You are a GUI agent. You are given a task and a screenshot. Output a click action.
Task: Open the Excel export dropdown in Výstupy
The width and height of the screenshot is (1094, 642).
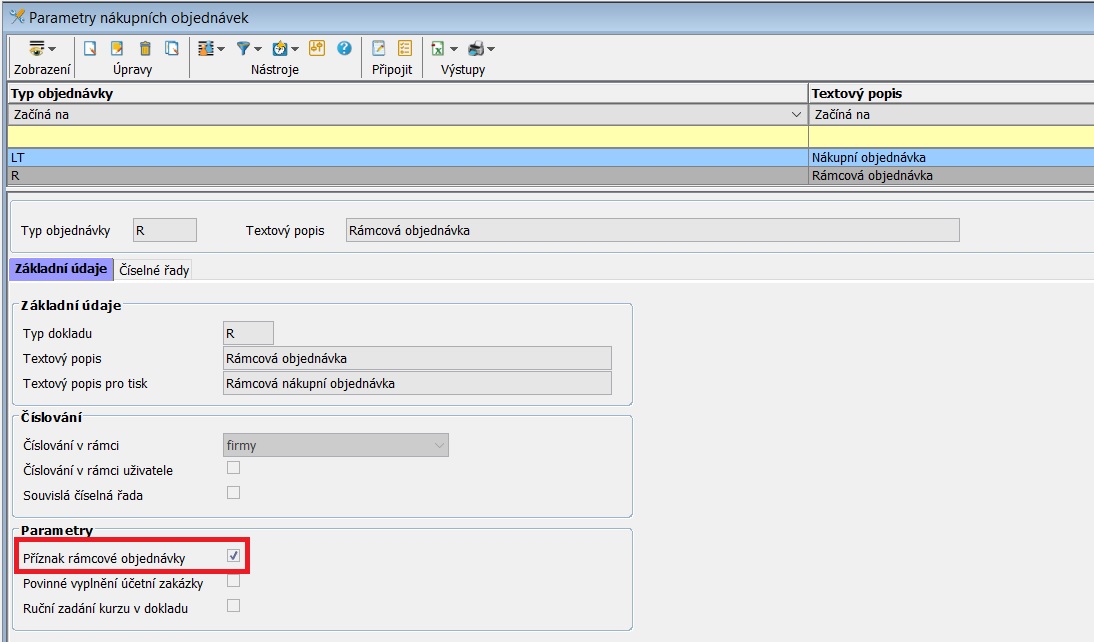444,48
